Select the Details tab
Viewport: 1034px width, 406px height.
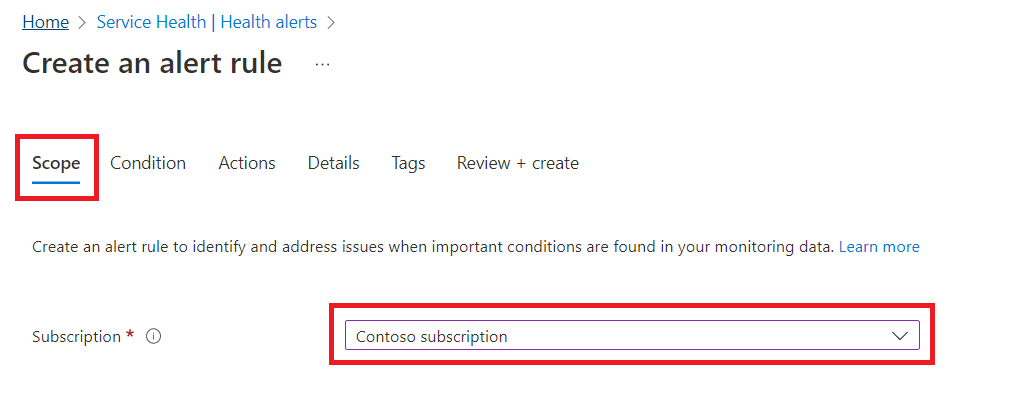(333, 163)
